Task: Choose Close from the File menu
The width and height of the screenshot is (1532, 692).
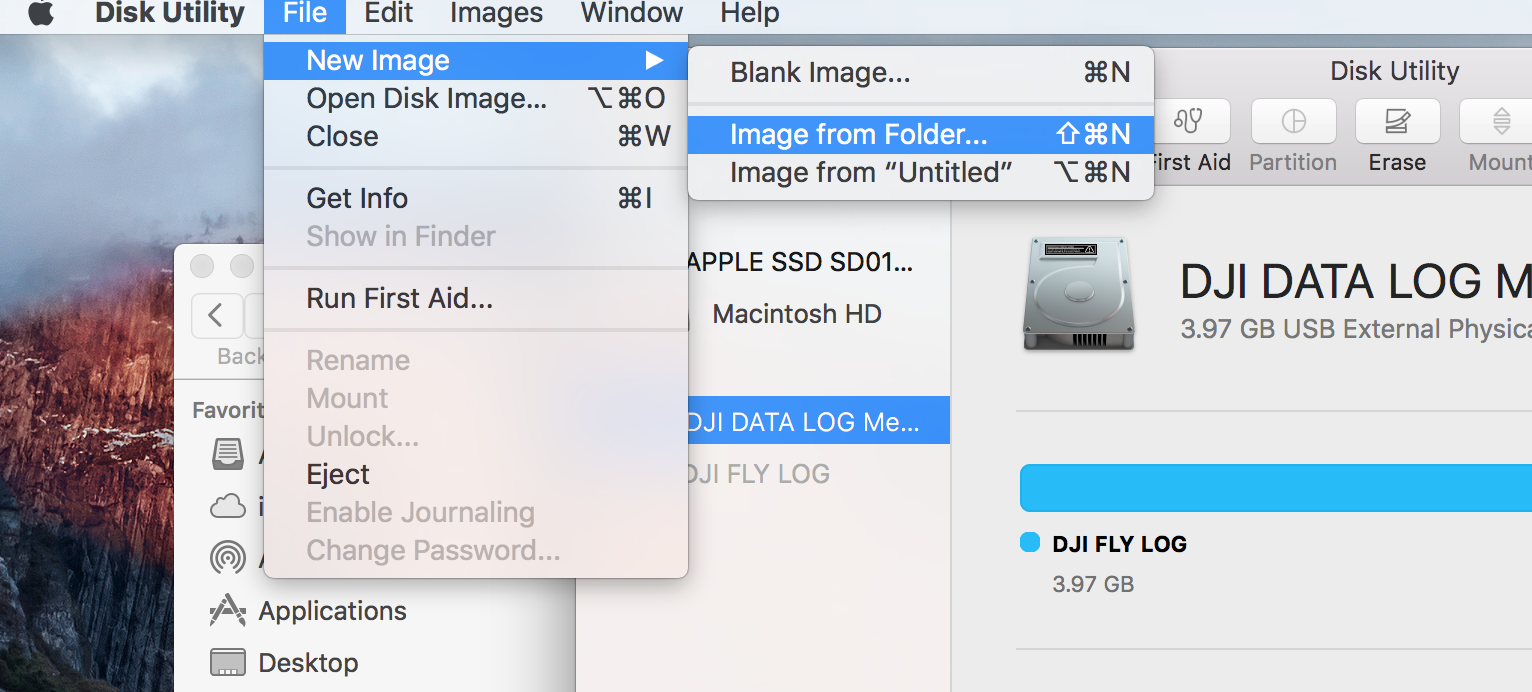Action: pos(476,137)
